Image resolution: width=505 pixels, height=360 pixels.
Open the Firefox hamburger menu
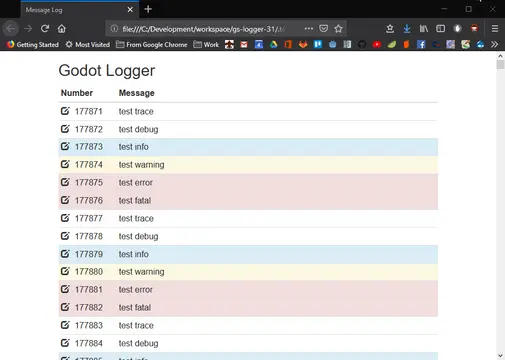(x=495, y=29)
